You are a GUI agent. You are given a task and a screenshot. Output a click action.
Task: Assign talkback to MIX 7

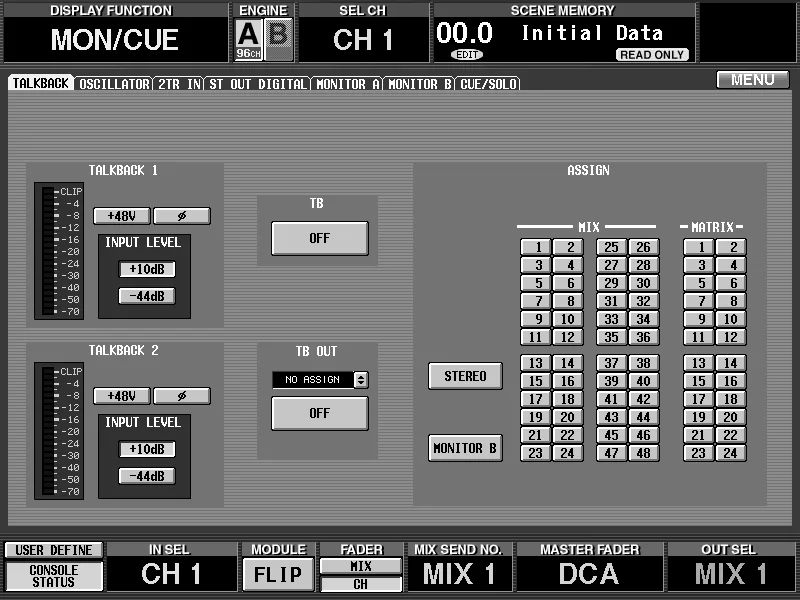pos(536,301)
